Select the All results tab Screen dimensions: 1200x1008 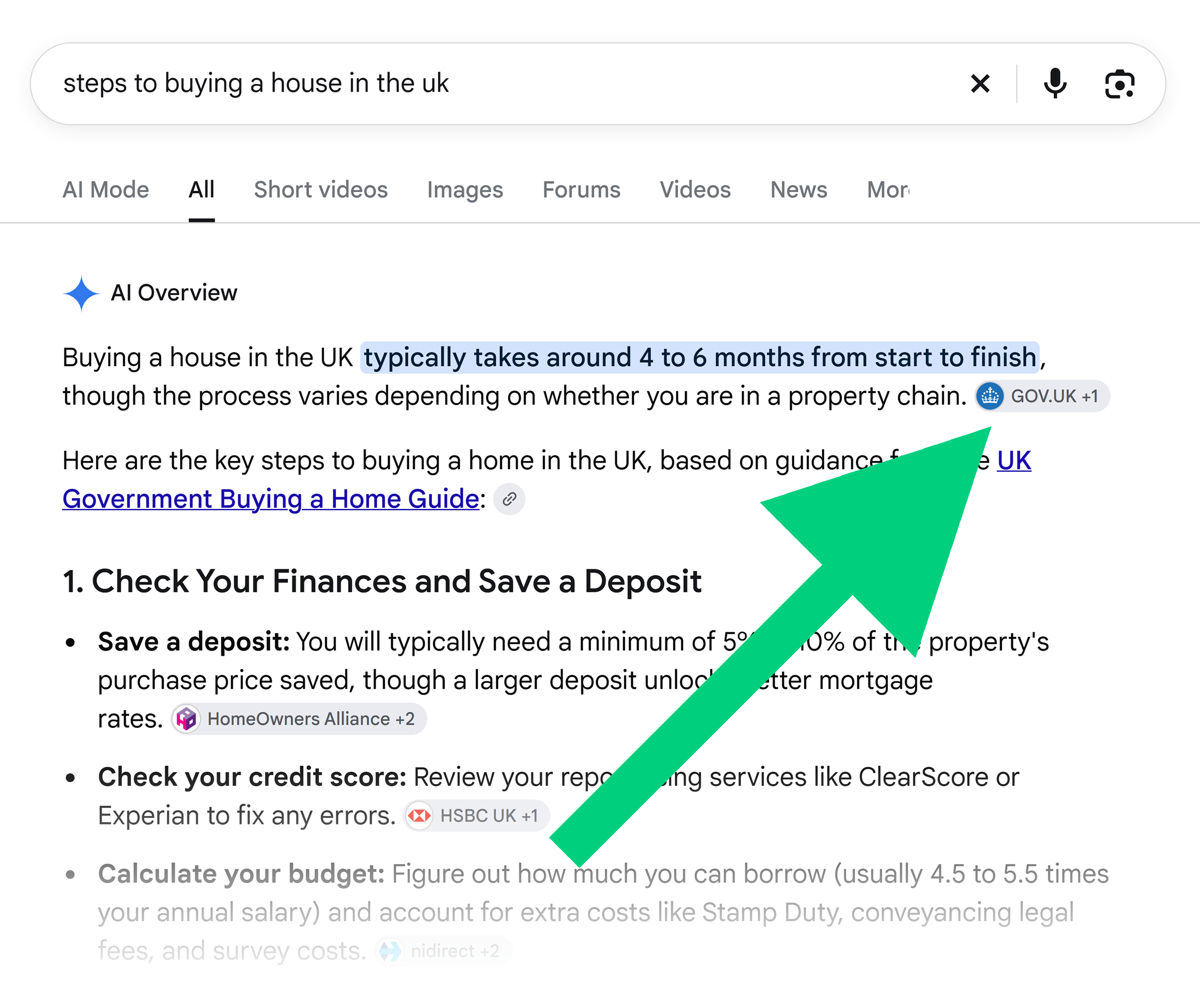coord(201,190)
